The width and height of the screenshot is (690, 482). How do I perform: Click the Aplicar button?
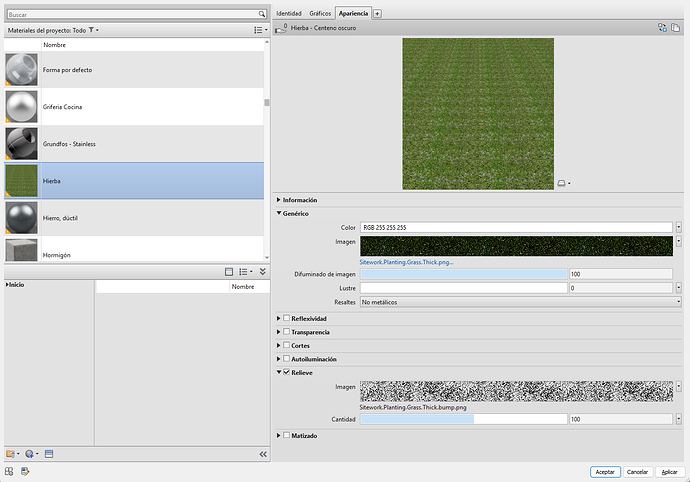(x=670, y=472)
